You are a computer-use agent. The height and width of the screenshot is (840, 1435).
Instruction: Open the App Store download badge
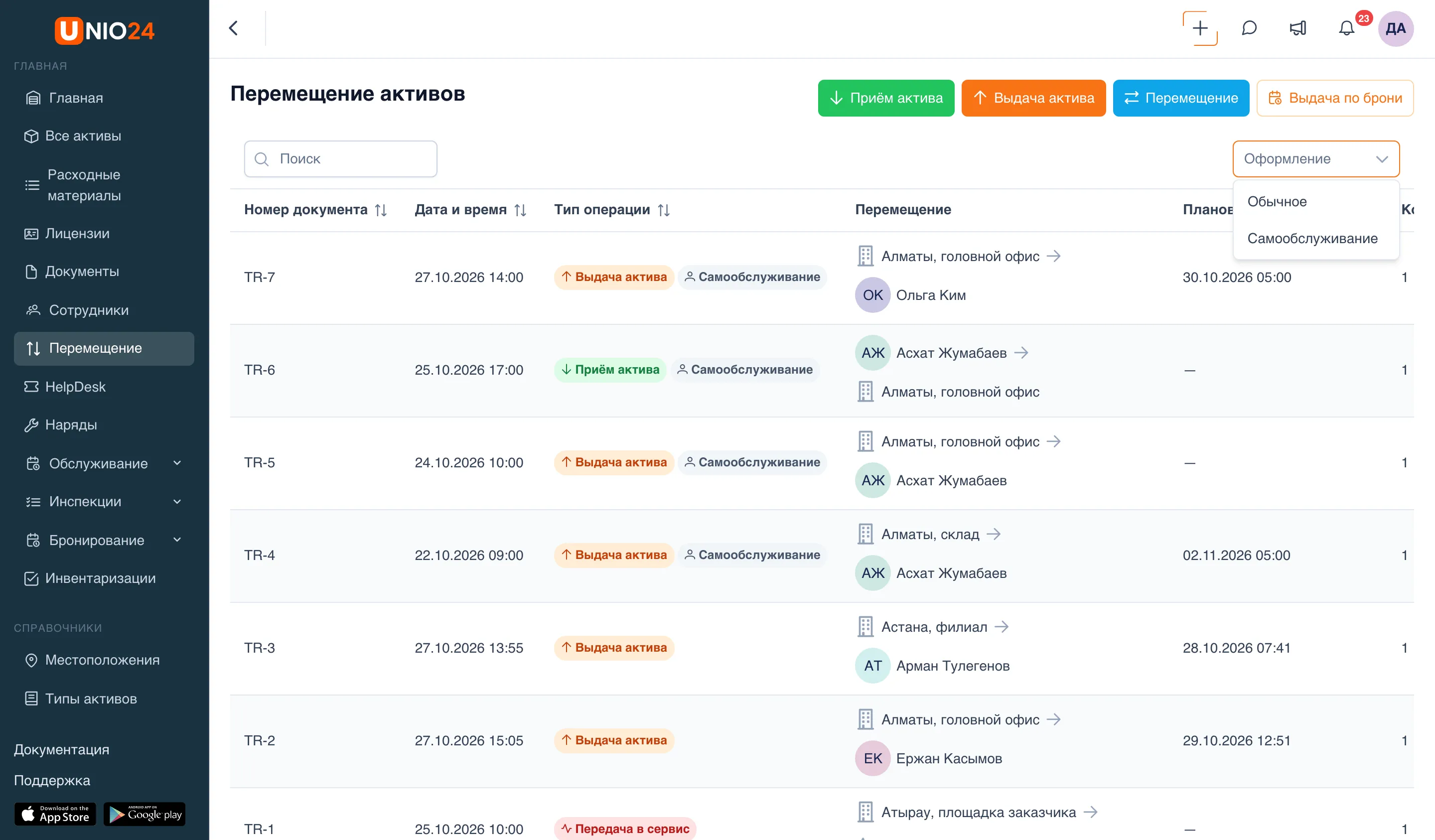coord(55,814)
